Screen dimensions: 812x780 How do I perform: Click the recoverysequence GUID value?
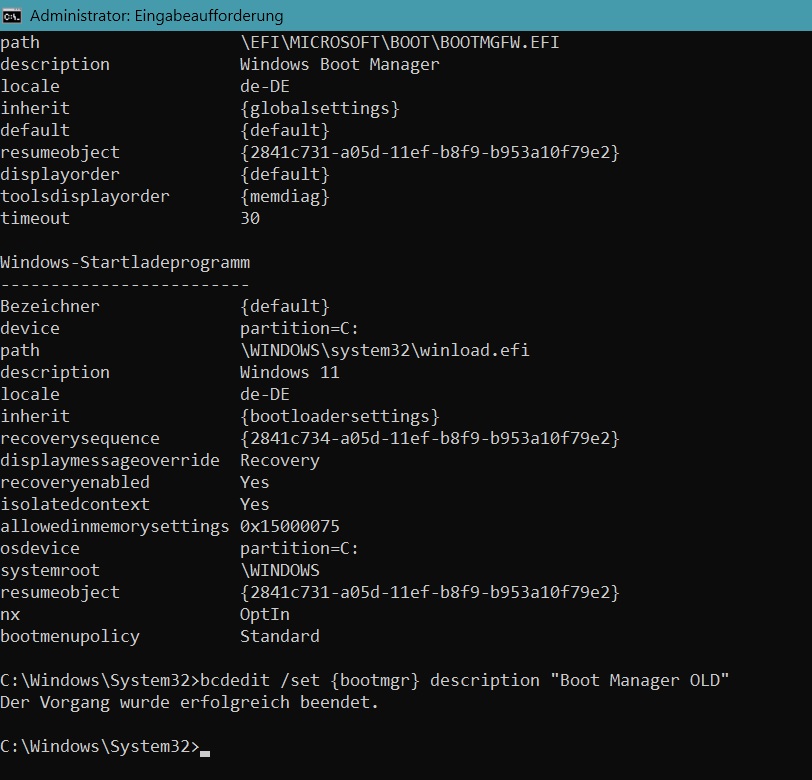(430, 438)
